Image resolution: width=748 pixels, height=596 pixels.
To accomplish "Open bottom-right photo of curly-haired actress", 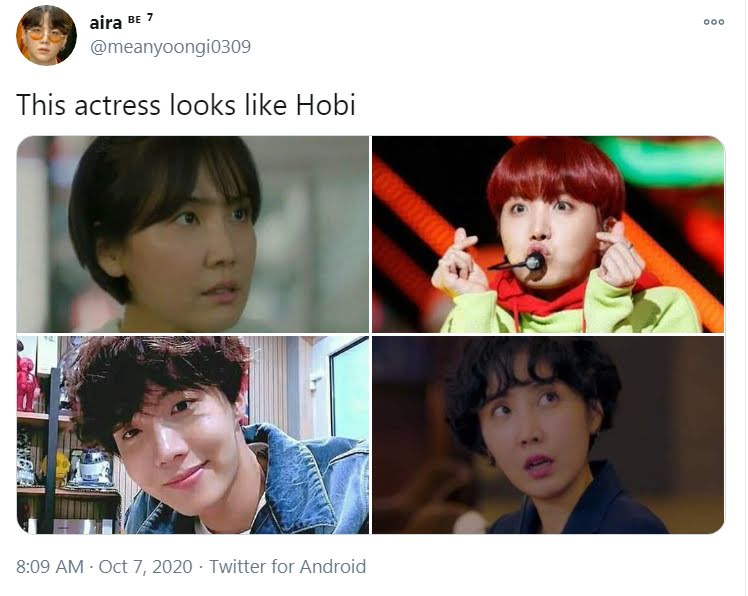I will pyautogui.click(x=548, y=435).
